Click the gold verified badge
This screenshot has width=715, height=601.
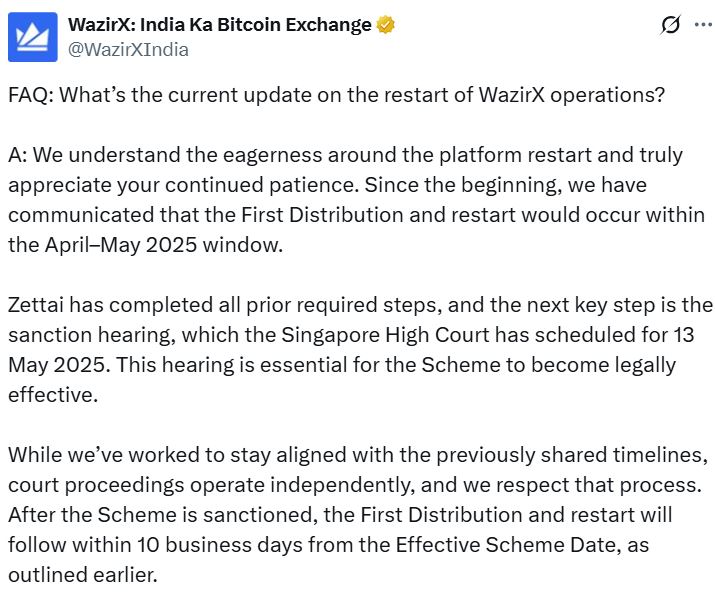tap(385, 25)
